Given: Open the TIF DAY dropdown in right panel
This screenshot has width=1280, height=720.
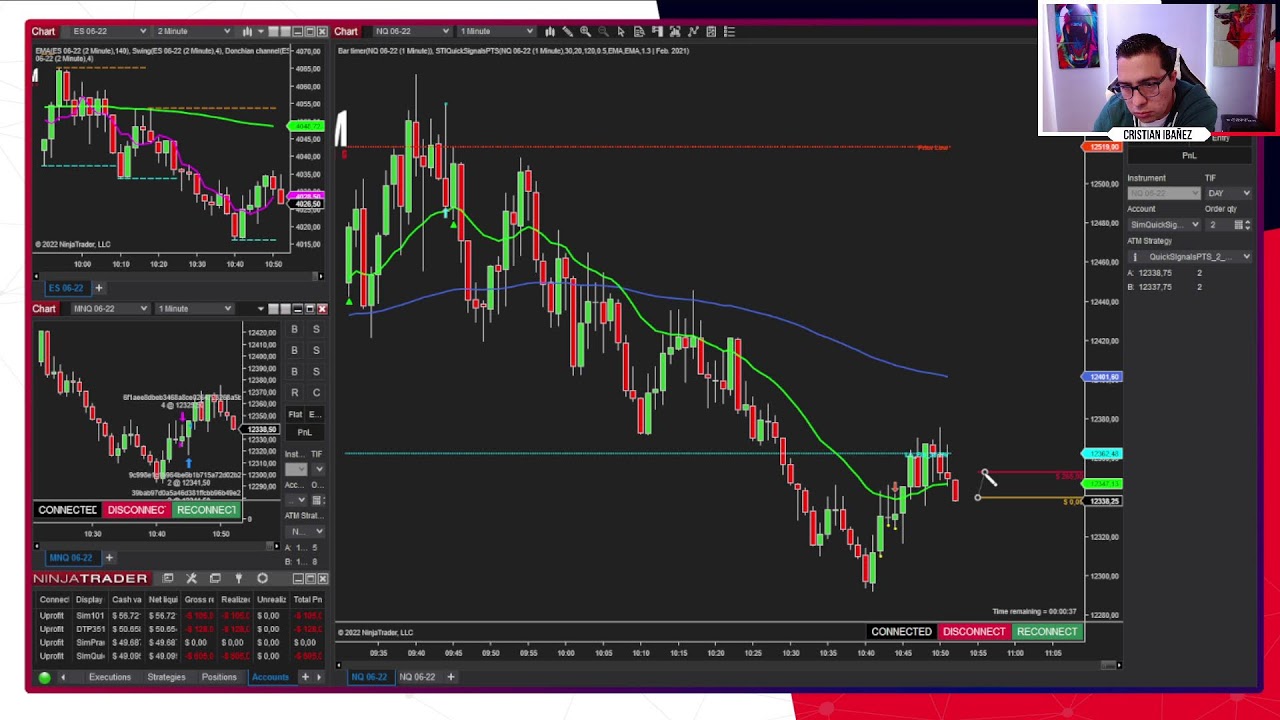Looking at the screenshot, I should pos(1229,193).
